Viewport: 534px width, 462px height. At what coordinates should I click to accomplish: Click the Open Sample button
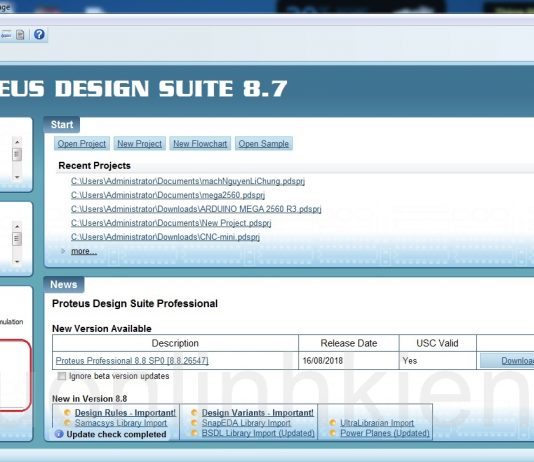[264, 144]
